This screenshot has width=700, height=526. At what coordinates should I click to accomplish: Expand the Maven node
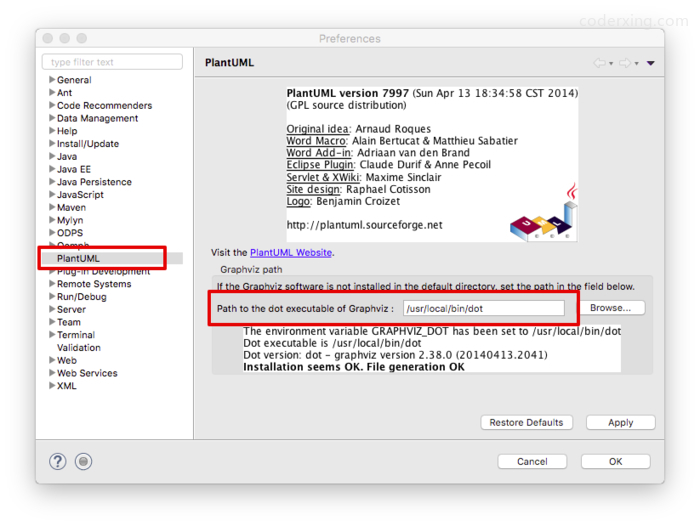pos(52,207)
